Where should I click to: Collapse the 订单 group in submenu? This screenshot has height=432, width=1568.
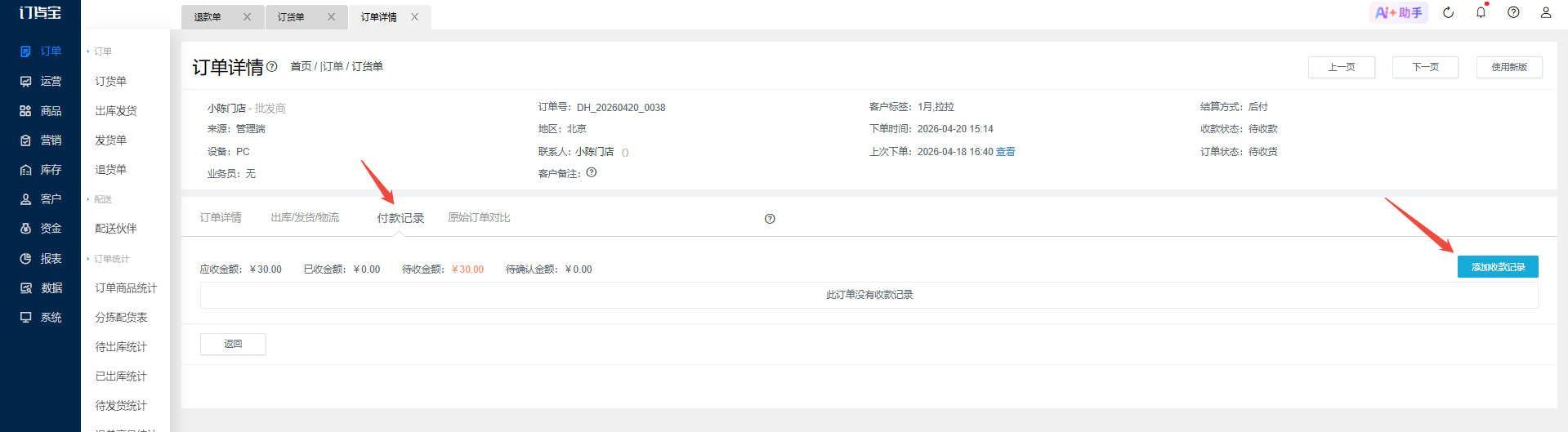[100, 51]
